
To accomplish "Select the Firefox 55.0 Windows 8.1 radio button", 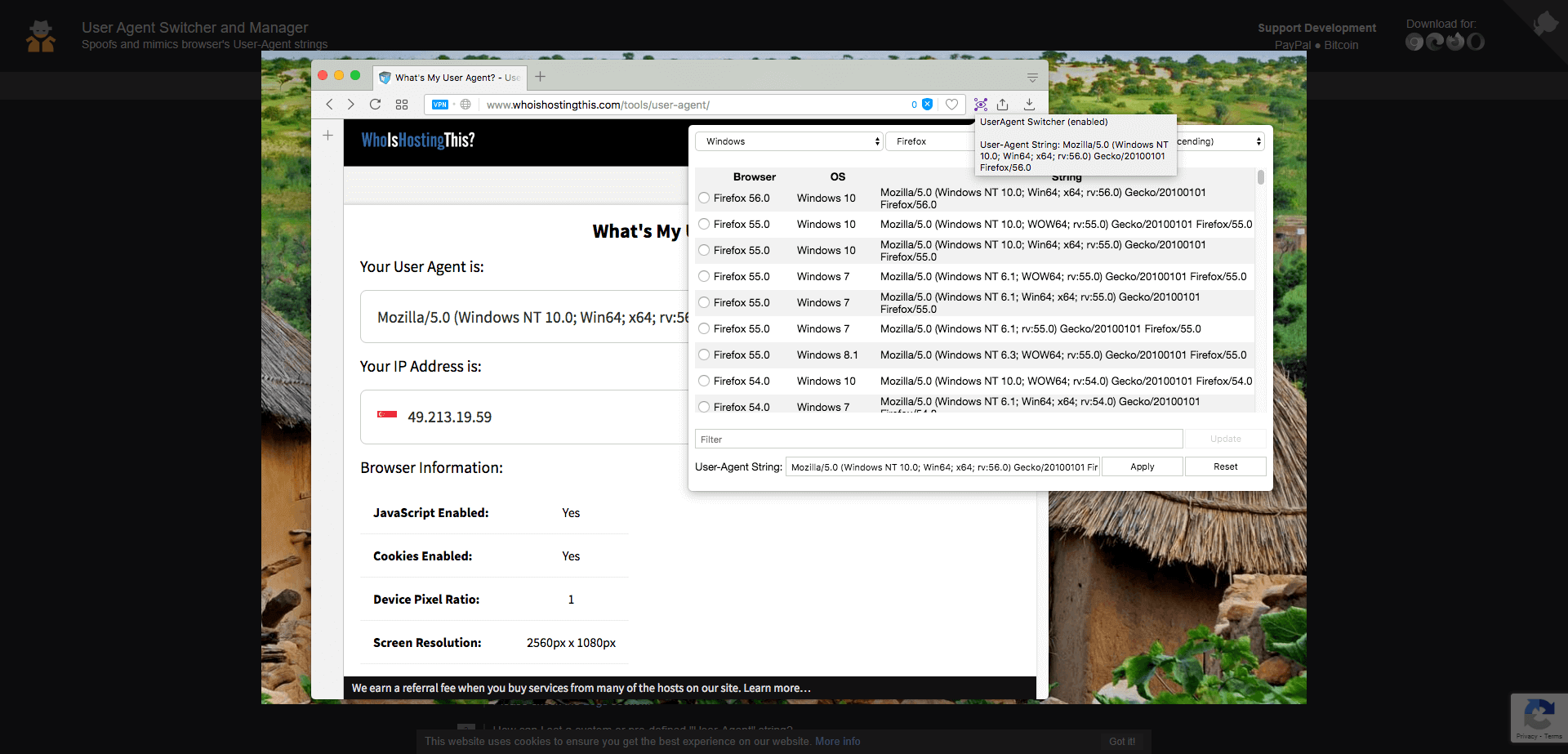I will click(704, 355).
